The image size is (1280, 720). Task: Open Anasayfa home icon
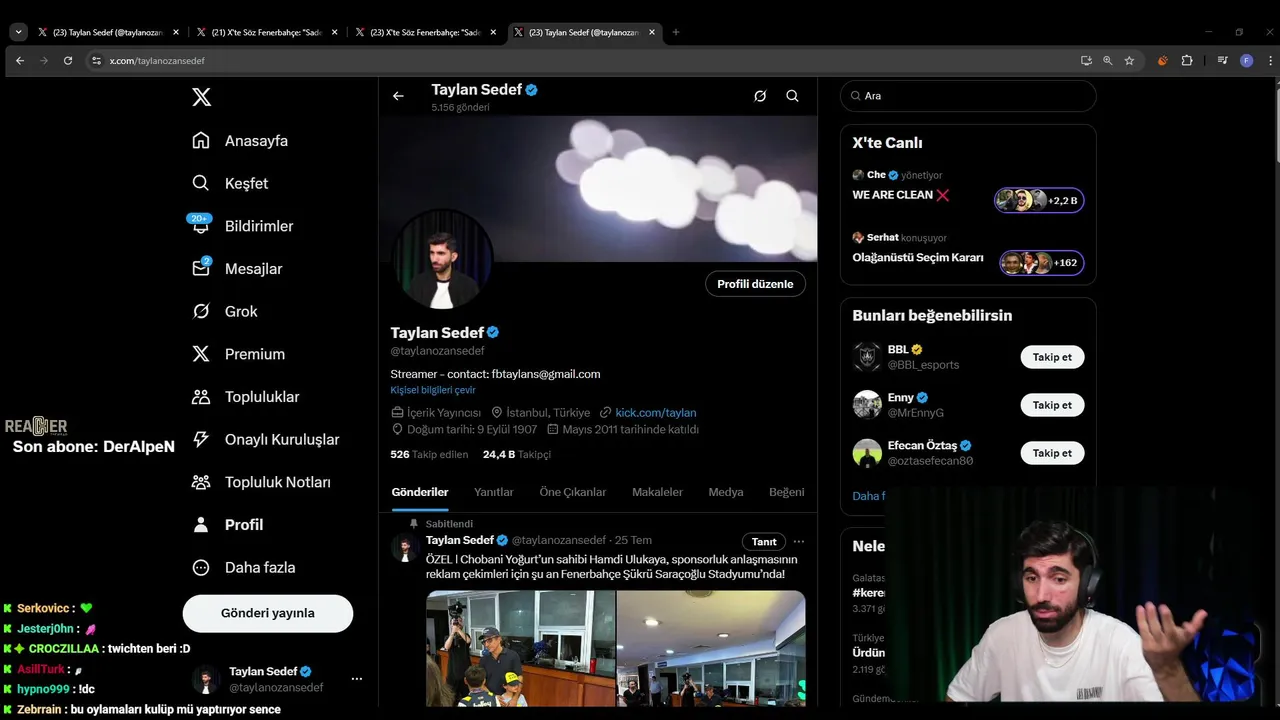coord(201,140)
